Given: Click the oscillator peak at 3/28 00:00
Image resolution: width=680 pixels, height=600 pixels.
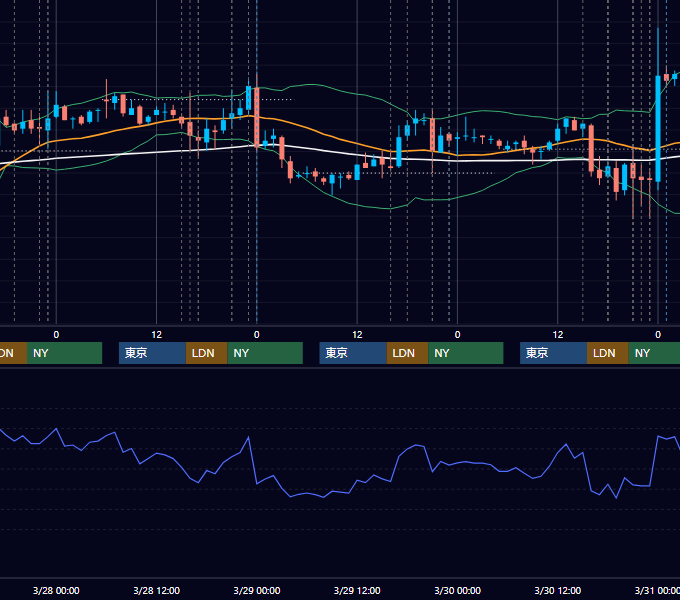Looking at the screenshot, I should point(56,428).
